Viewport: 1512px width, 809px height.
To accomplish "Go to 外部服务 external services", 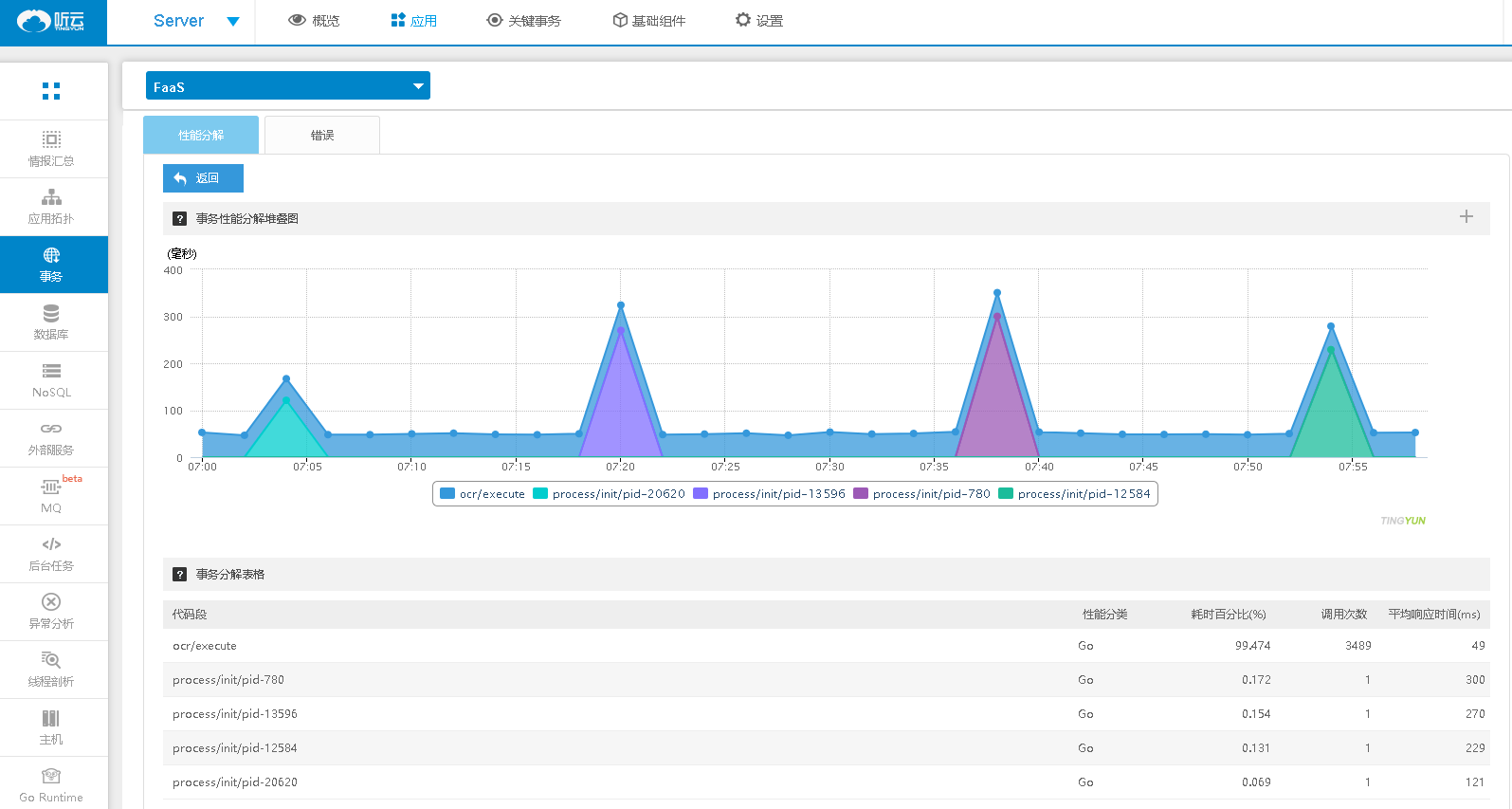I will coord(51,438).
